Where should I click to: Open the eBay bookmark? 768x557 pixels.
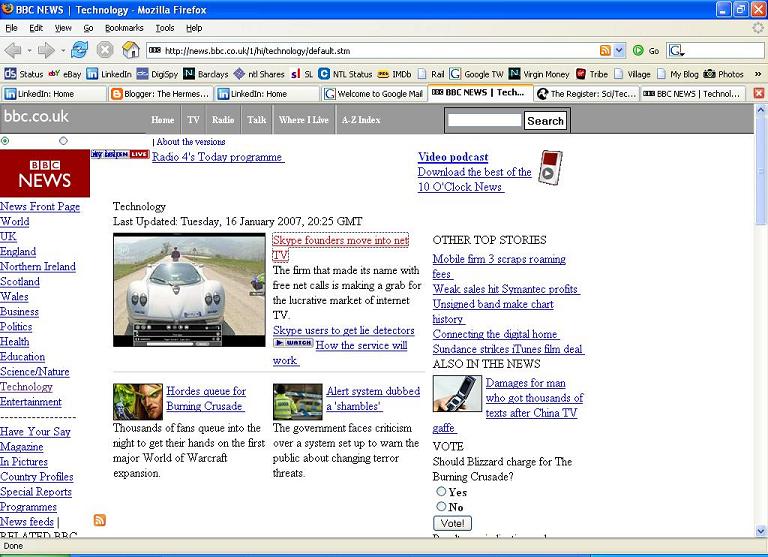[x=65, y=74]
